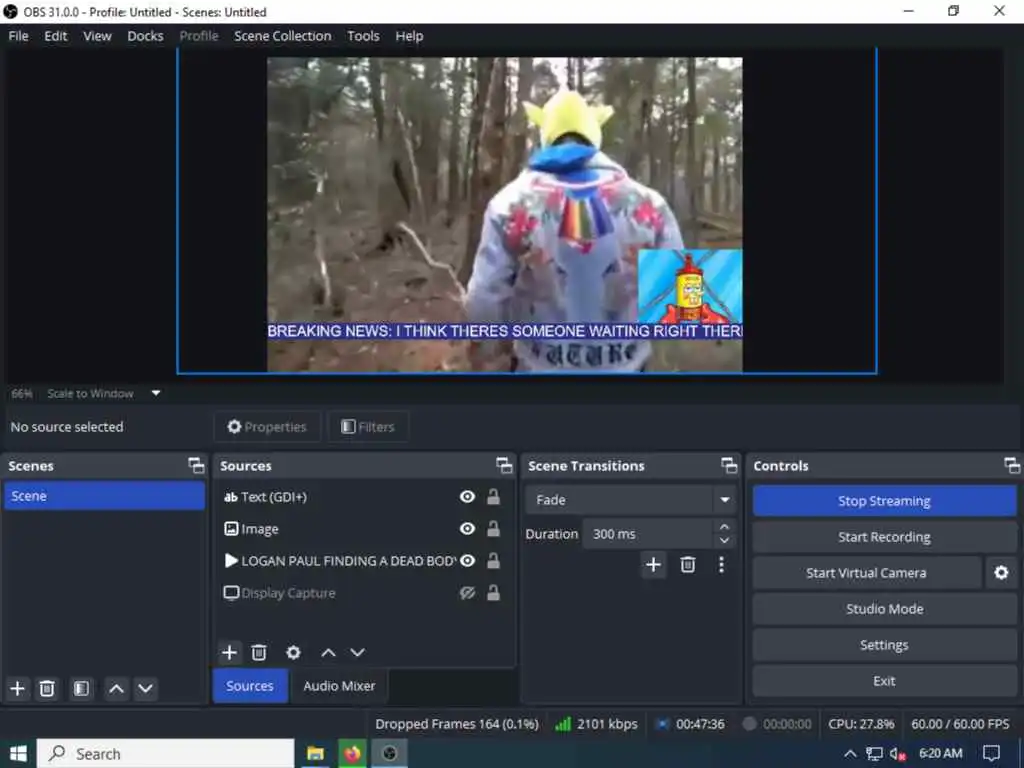This screenshot has height=768, width=1024.
Task: Show the Display Capture source
Action: click(x=468, y=592)
